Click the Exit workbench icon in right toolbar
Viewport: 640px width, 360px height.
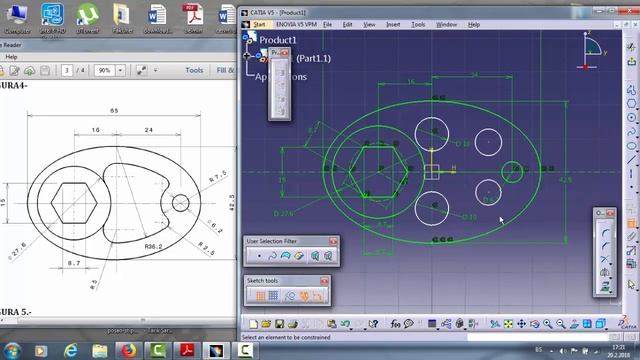click(631, 61)
